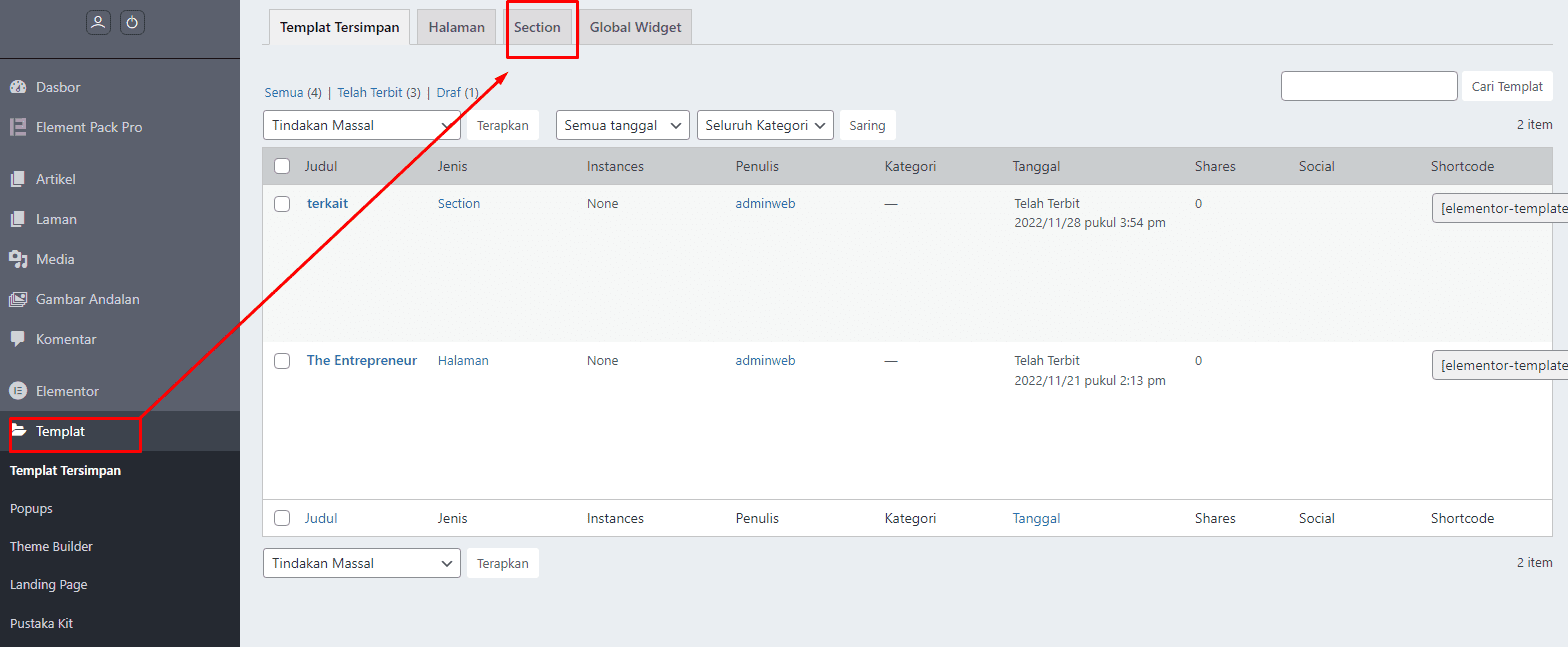Click the template search input field

(1368, 86)
